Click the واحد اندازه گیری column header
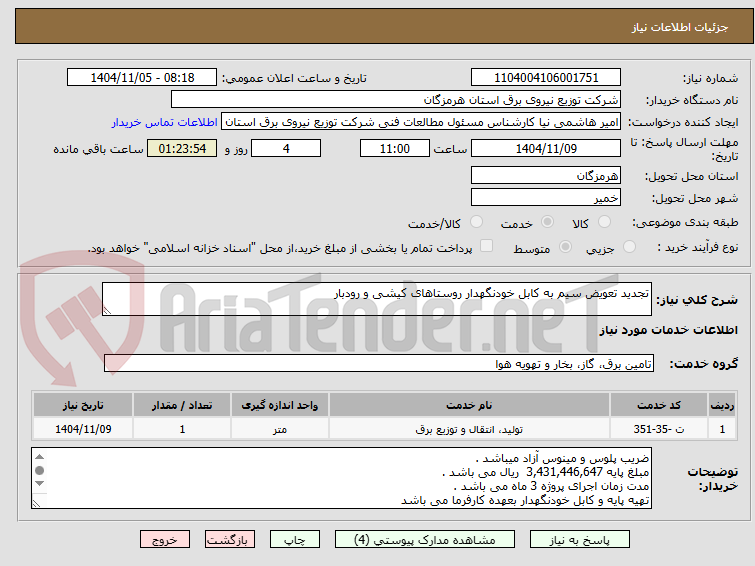Screen dimensions: 755x566 pyautogui.click(x=280, y=405)
